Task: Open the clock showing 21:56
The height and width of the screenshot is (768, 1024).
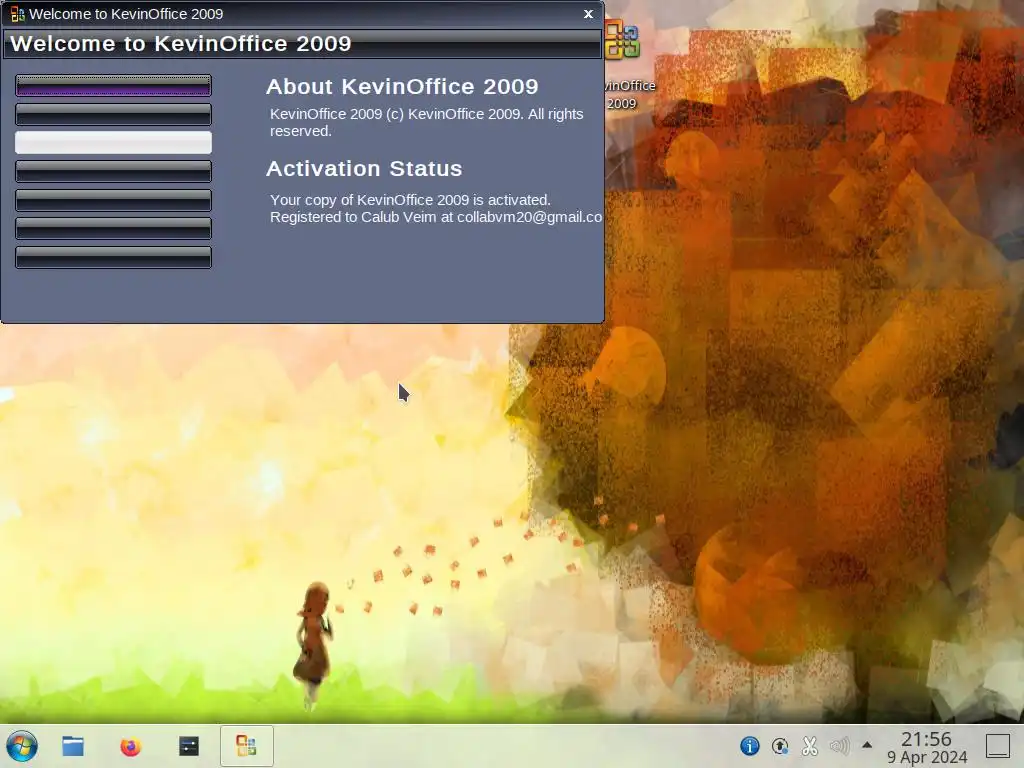Action: pyautogui.click(x=927, y=747)
